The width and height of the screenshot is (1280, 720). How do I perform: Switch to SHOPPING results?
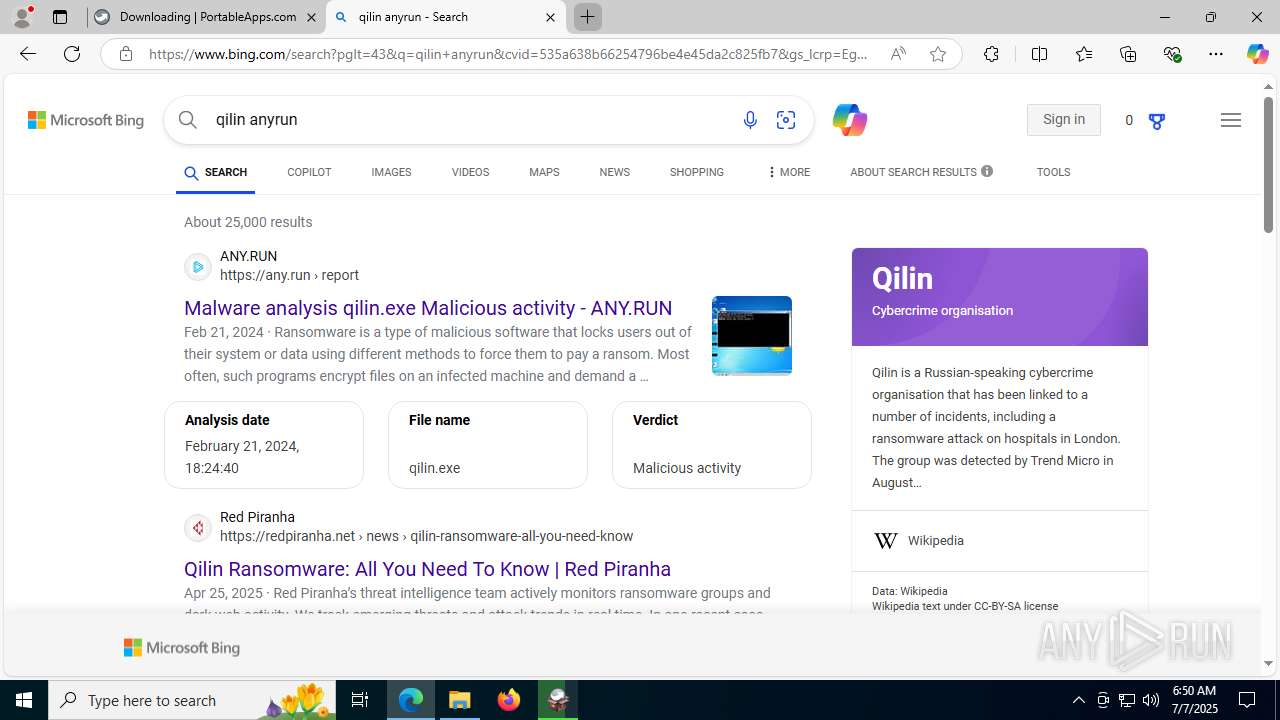click(x=697, y=172)
